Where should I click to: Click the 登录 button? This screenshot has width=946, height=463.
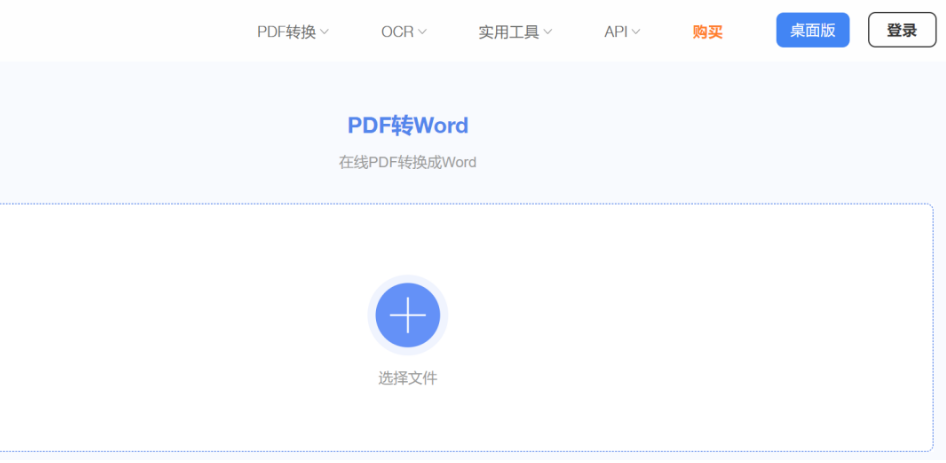(902, 30)
